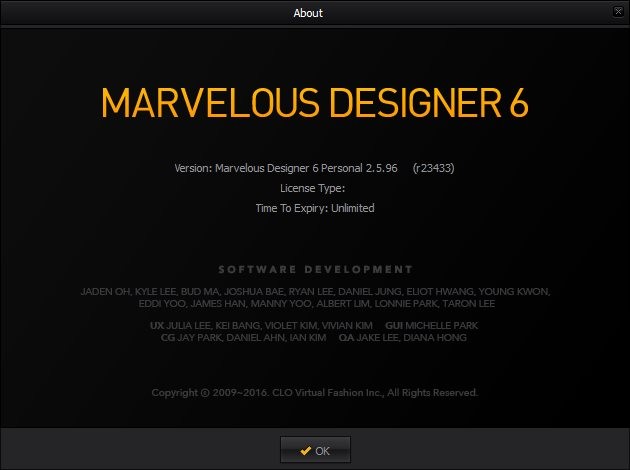
Task: Click the 'License Type:' label
Action: point(313,188)
